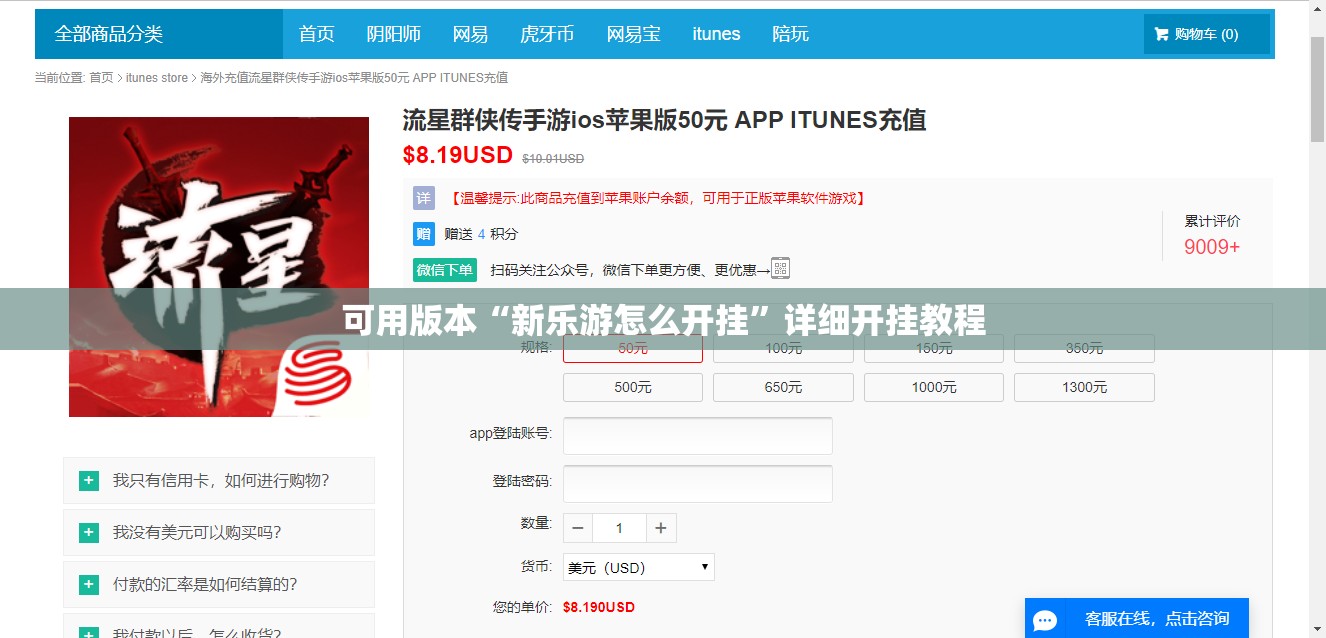Select the 50元 option

click(633, 348)
